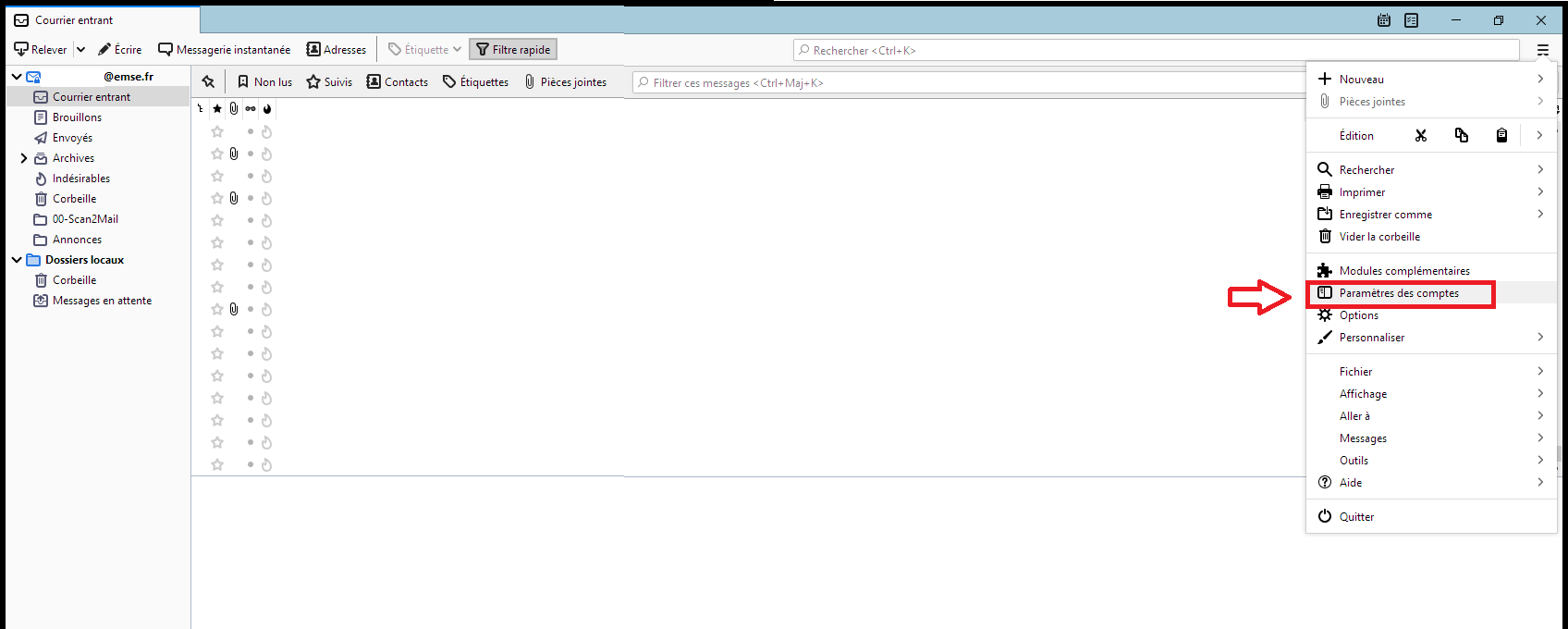Toggle the Filtre rapide button
Screen dimensions: 1568x629
tap(513, 50)
